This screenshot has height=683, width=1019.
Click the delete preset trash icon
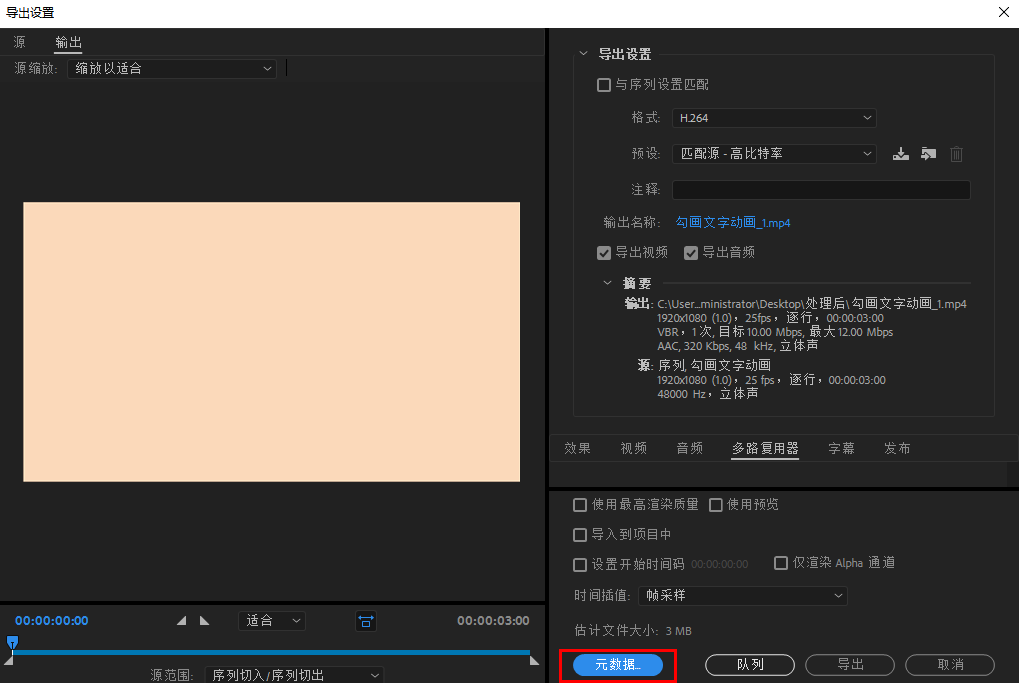[x=956, y=154]
